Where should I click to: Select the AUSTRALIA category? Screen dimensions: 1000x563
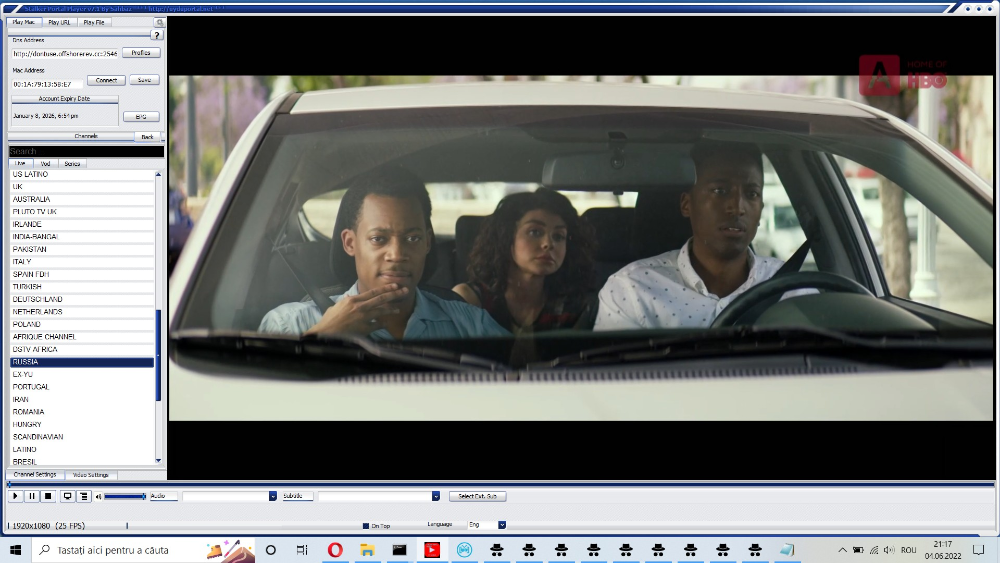click(82, 200)
